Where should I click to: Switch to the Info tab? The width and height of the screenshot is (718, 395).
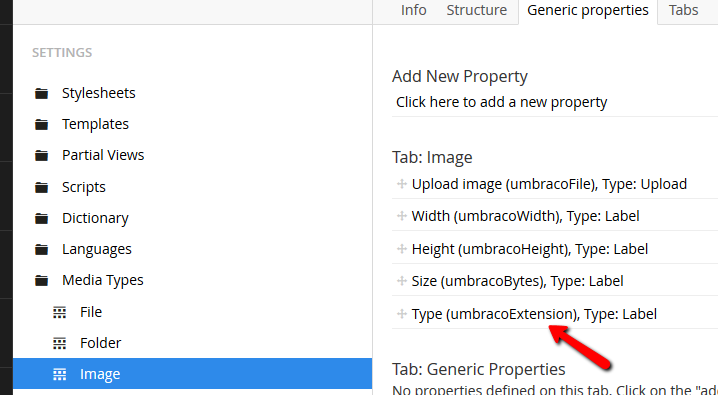coord(413,10)
